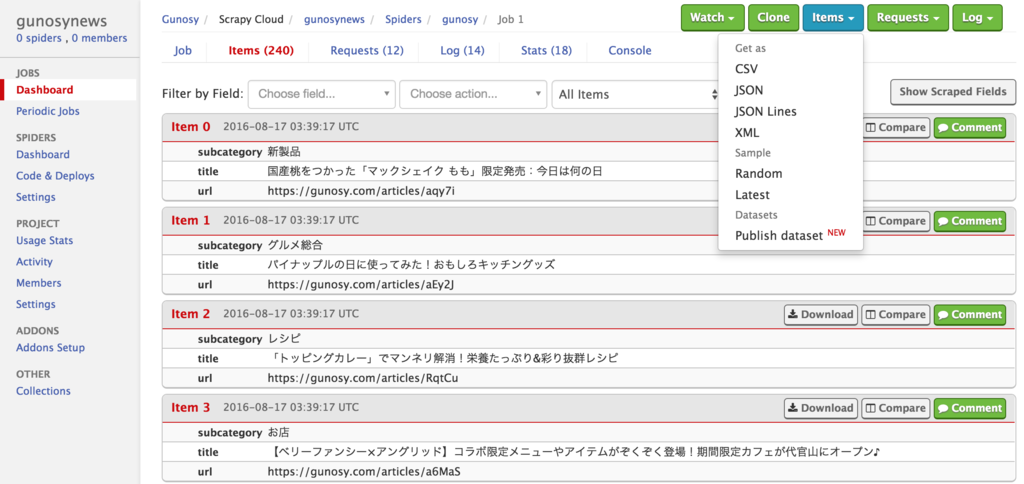Image resolution: width=1024 pixels, height=484 pixels.
Task: Switch to the Items (240) tab
Action: coord(261,50)
